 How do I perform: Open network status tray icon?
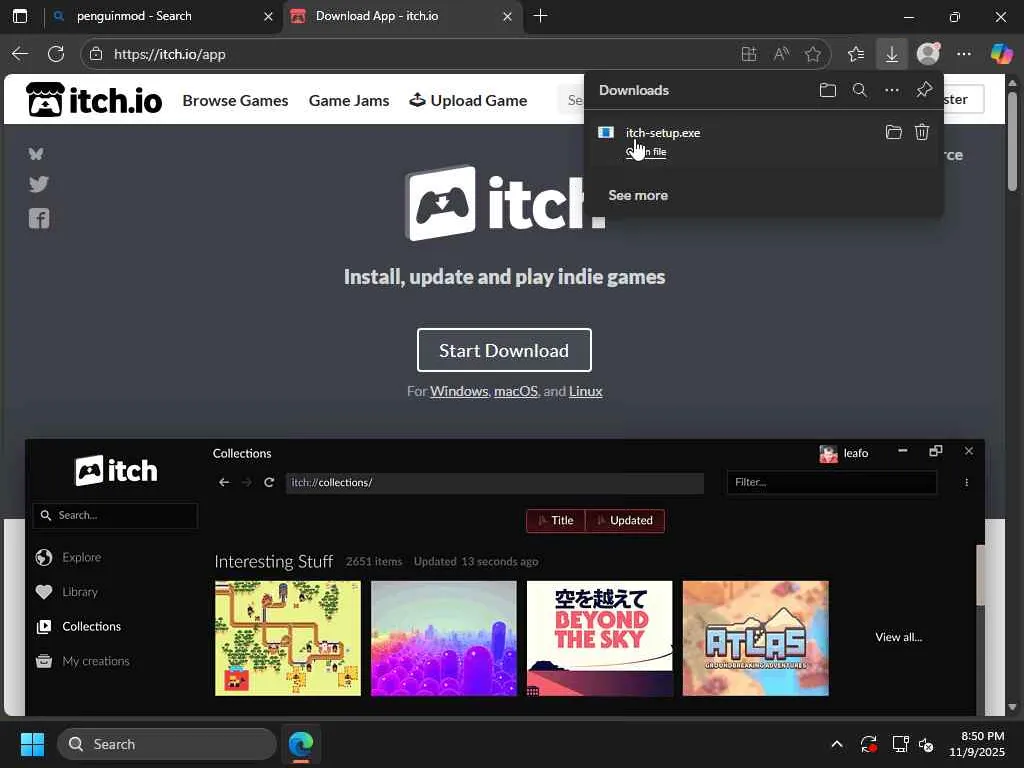coord(901,744)
